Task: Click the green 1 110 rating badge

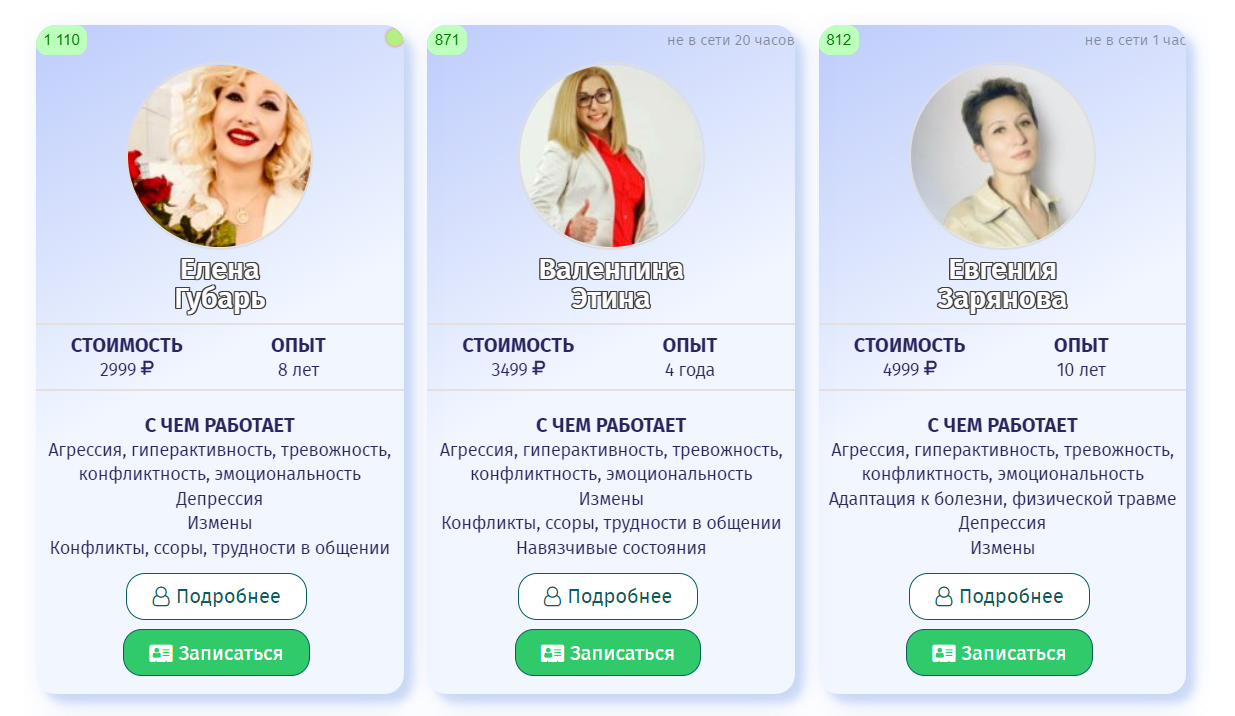Action: click(x=62, y=40)
